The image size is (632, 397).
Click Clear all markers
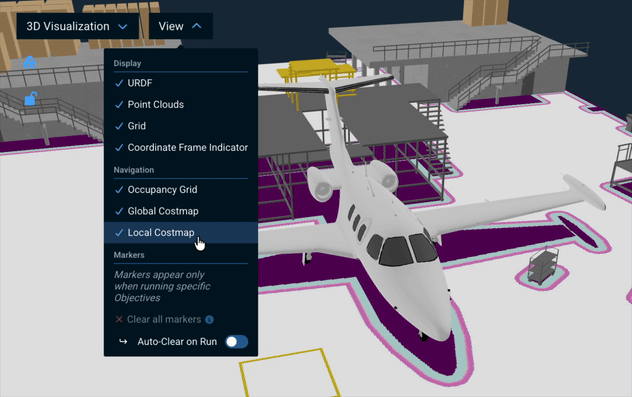(x=164, y=320)
